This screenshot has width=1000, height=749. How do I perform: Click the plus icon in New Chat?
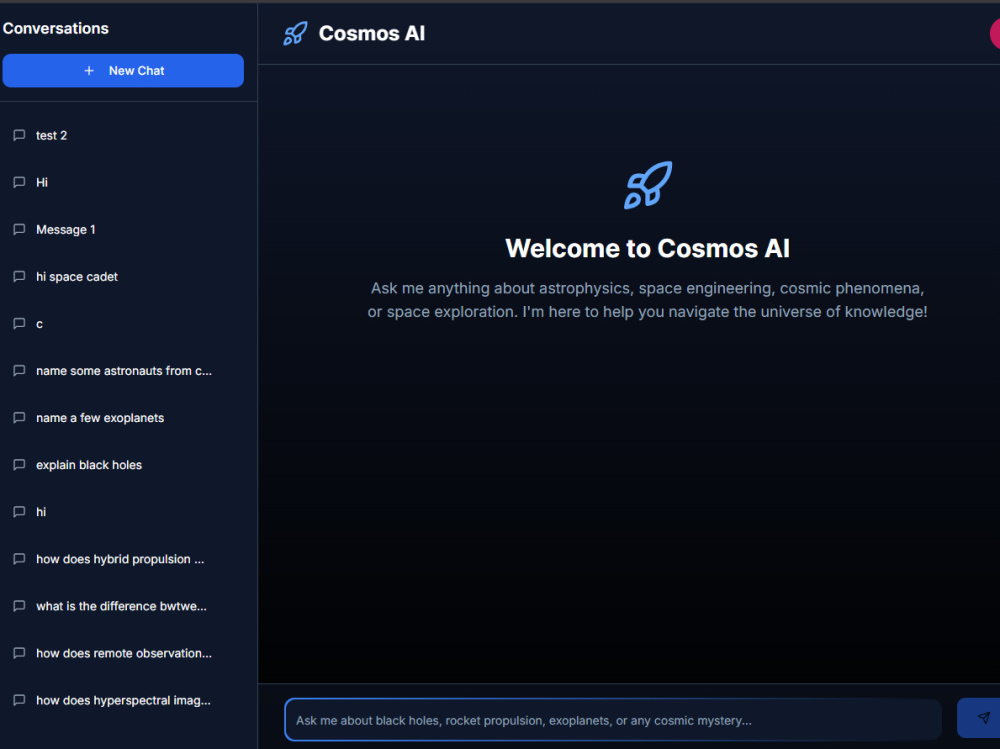(89, 71)
